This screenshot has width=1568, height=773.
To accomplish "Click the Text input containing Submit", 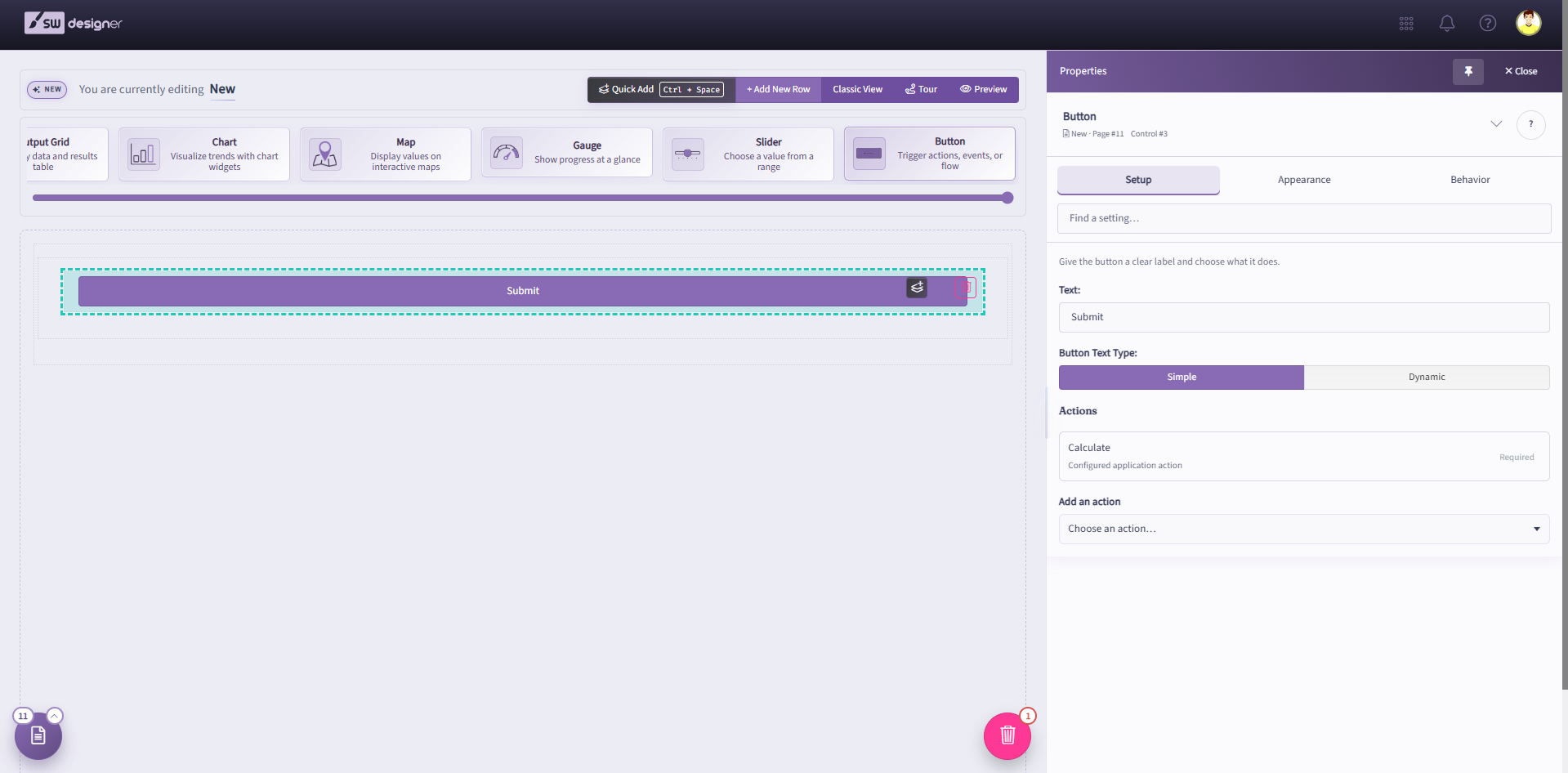I will click(1304, 318).
